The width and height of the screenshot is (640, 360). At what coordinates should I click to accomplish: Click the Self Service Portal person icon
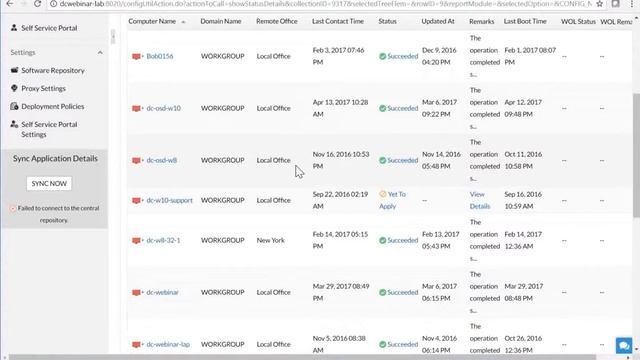(x=14, y=28)
